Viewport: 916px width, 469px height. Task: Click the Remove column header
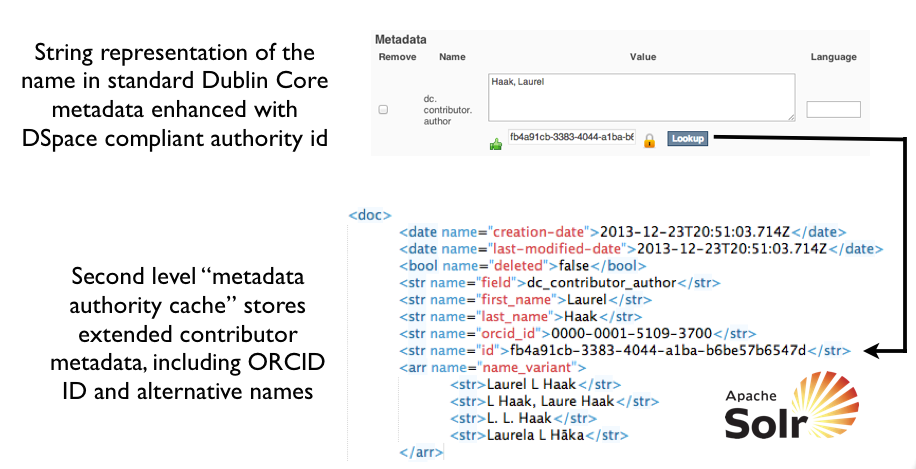pyautogui.click(x=395, y=57)
